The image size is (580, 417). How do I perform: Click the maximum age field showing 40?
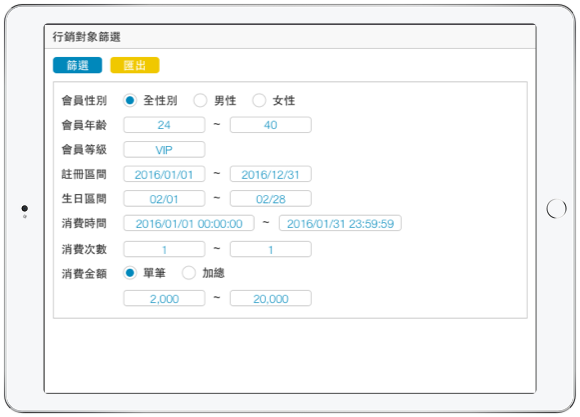pyautogui.click(x=271, y=125)
